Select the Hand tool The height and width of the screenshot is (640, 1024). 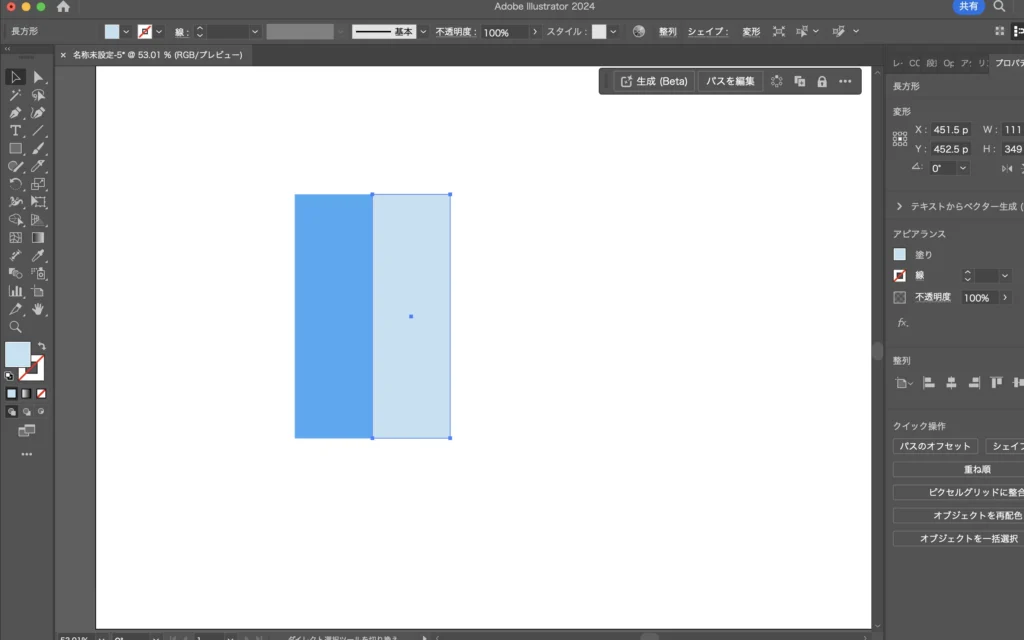pos(38,310)
